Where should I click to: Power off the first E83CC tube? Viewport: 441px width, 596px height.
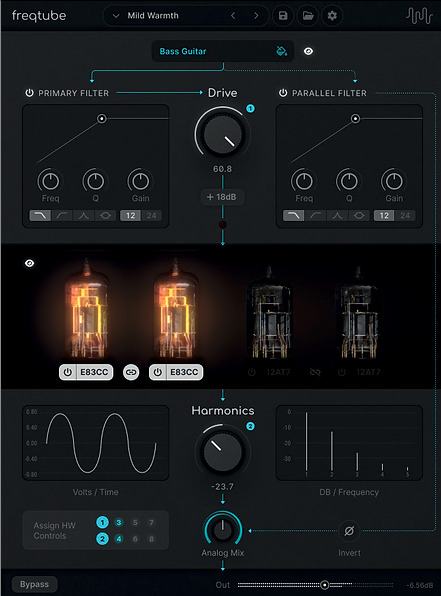[68, 372]
